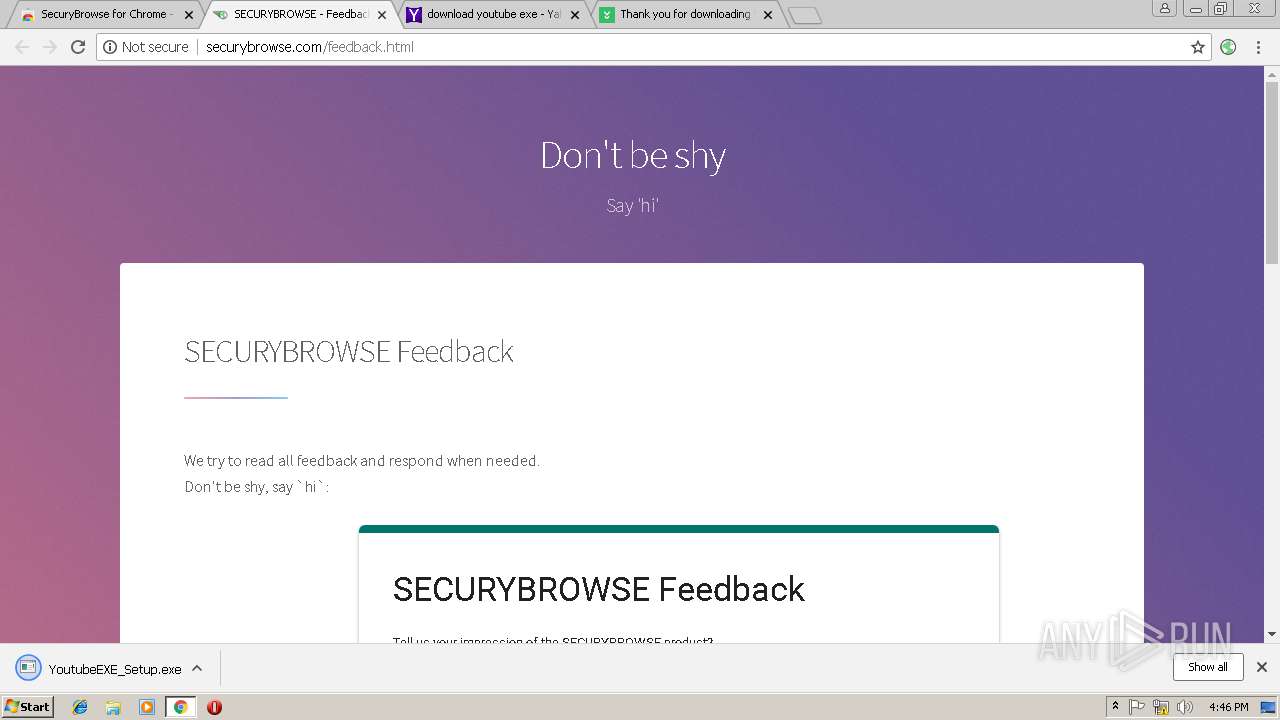
Task: Click the SECURYBROWSE Feedback section heading
Action: (x=349, y=351)
